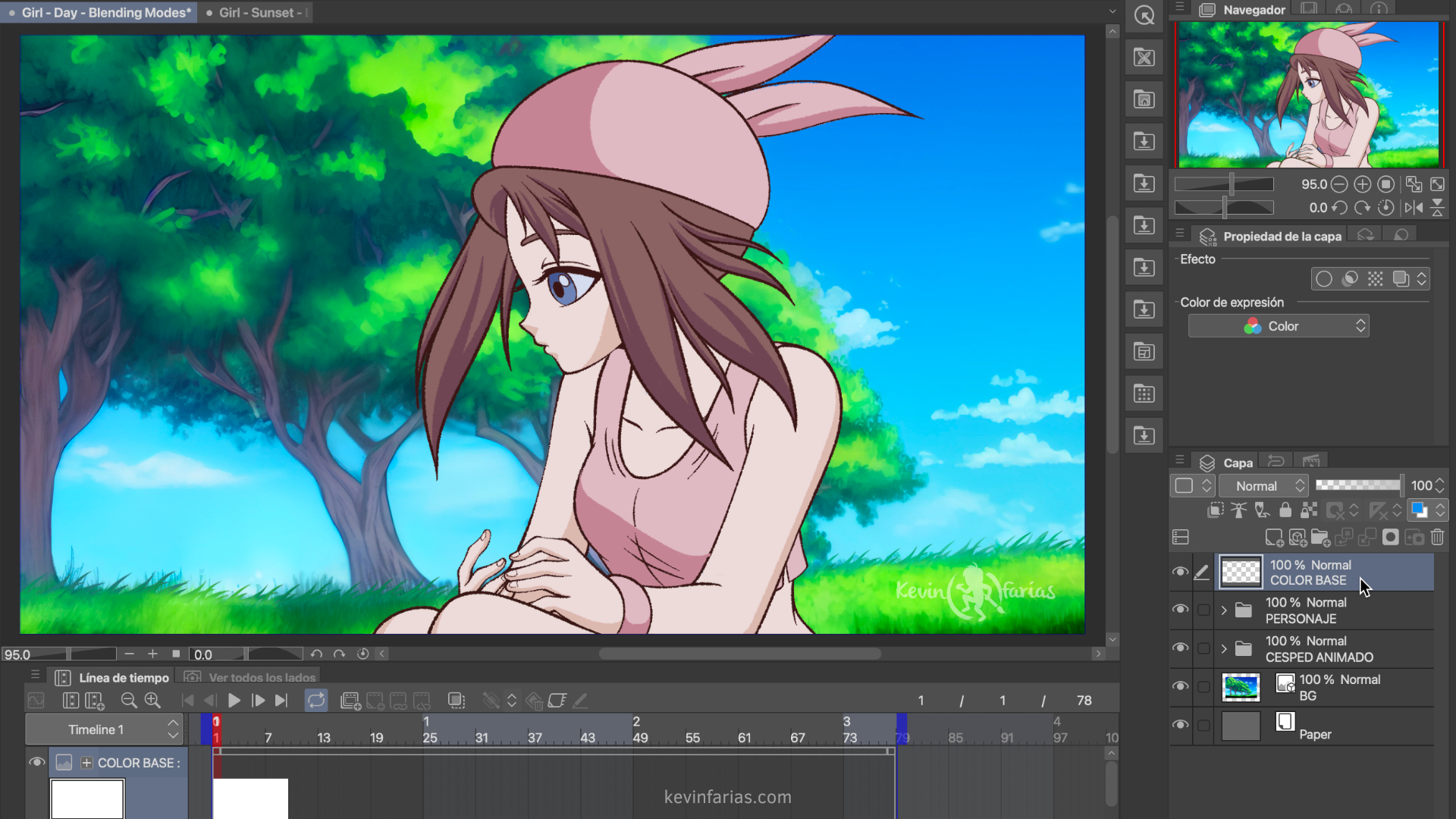Hide the CESPED ANIMADO folder
The image size is (1456, 819).
[x=1180, y=648]
